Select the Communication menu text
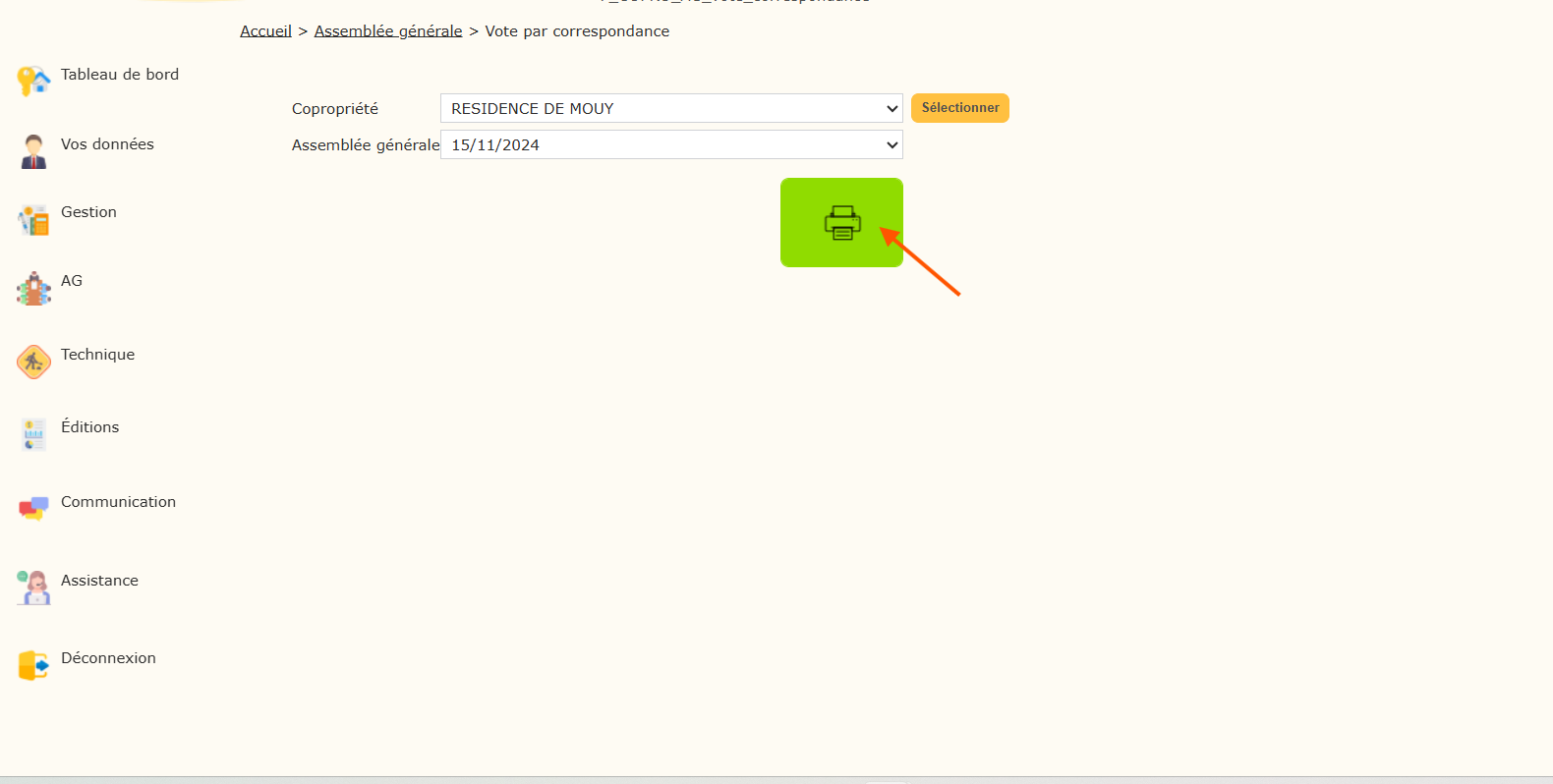1553x784 pixels. pyautogui.click(x=118, y=502)
